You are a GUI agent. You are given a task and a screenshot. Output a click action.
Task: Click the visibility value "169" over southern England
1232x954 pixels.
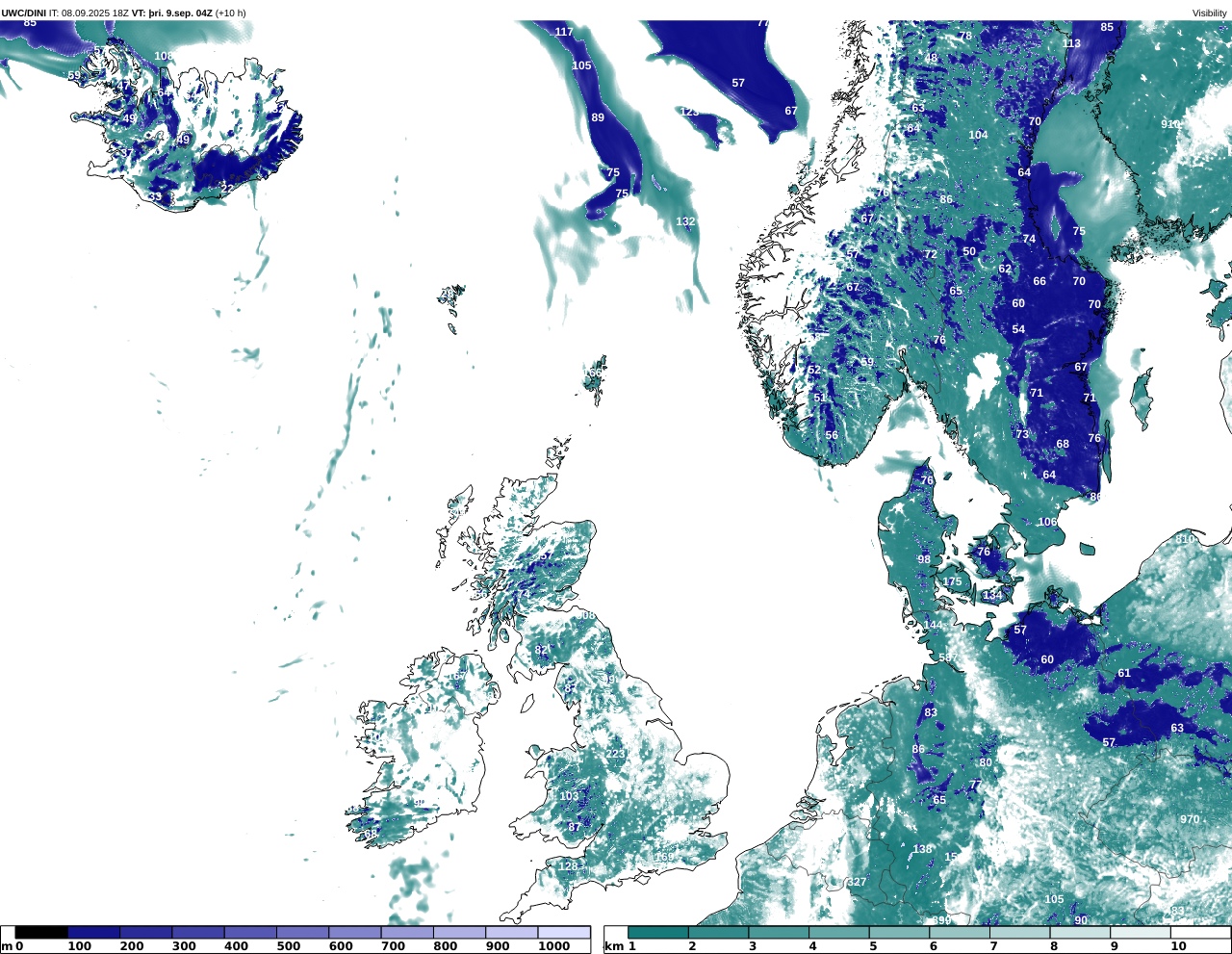tap(664, 857)
